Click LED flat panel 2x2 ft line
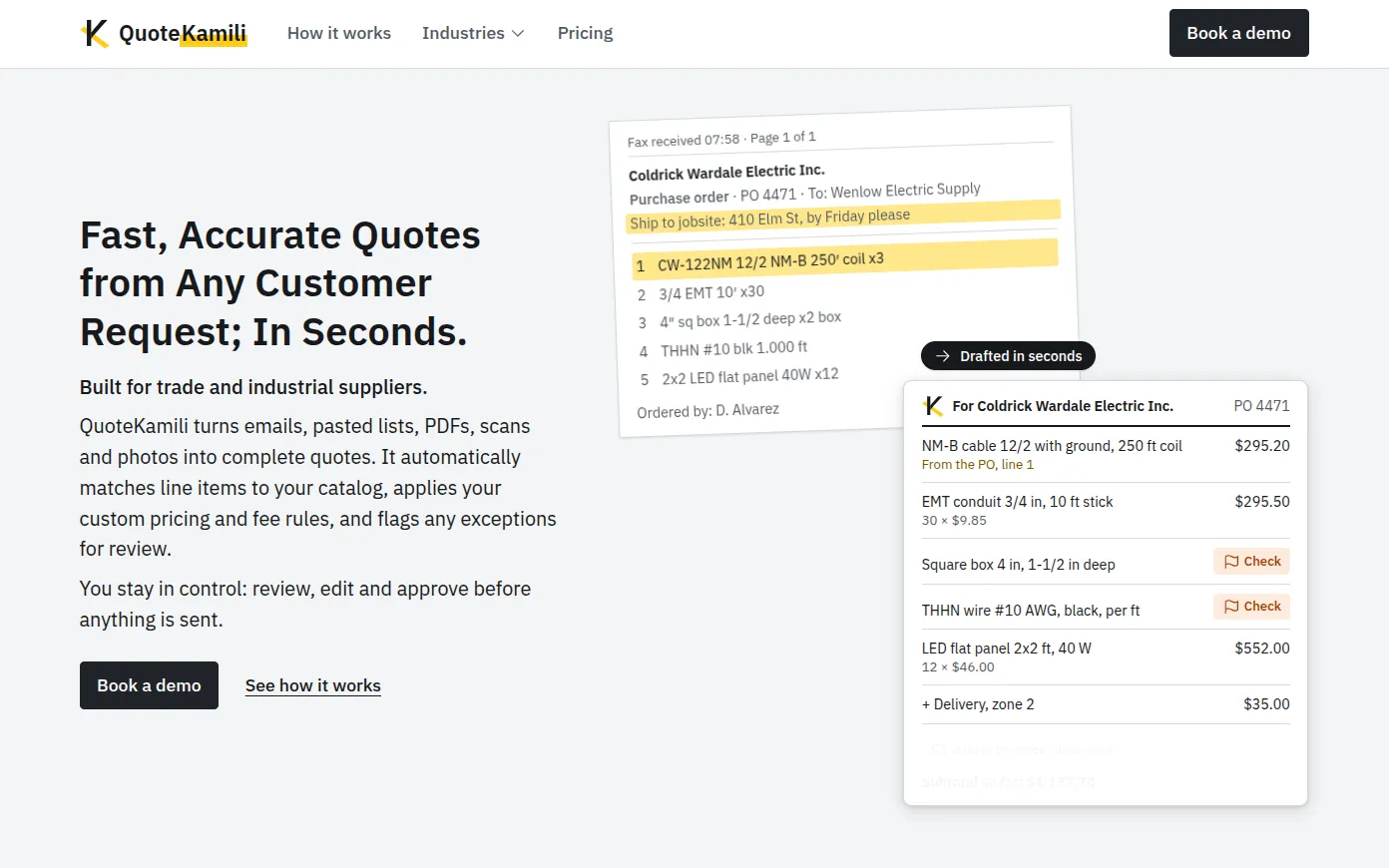Image resolution: width=1389 pixels, height=868 pixels. 1007,649
